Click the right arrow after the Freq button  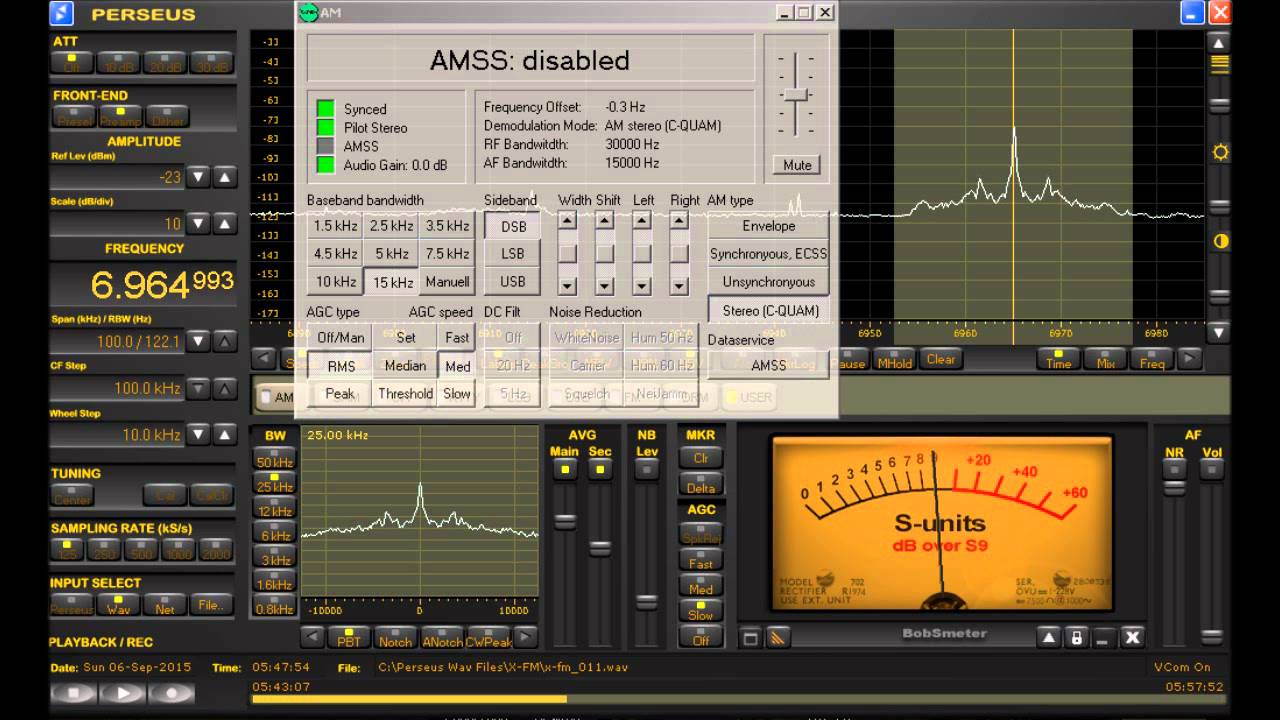[1189, 359]
